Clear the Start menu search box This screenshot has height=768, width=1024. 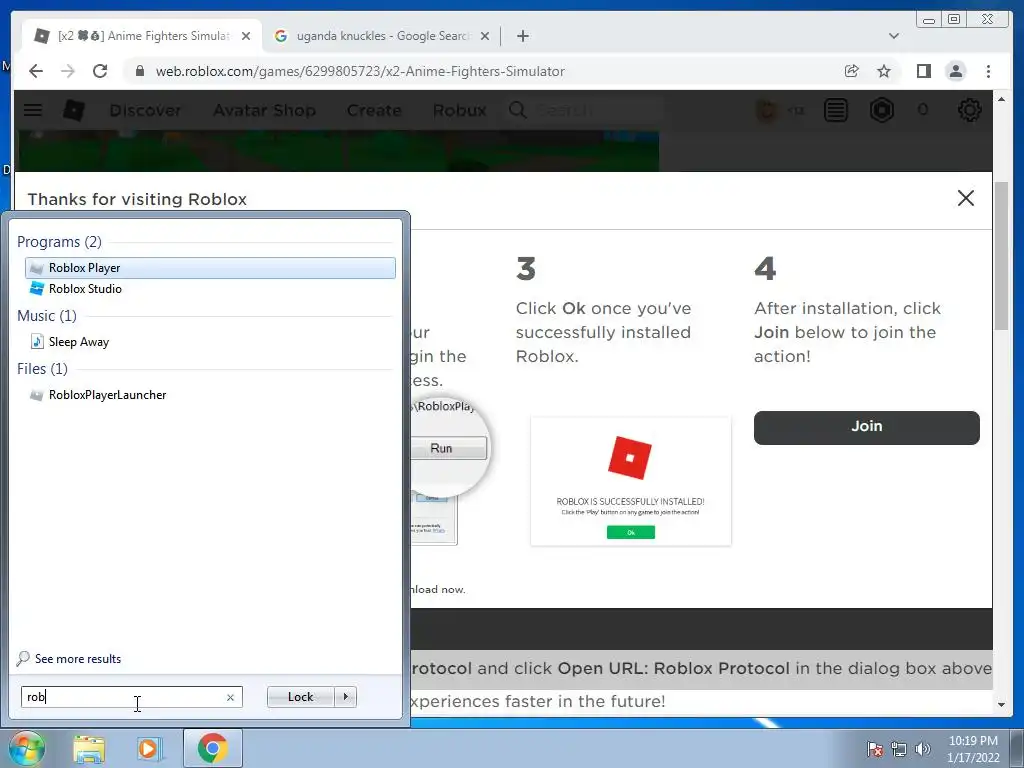231,697
